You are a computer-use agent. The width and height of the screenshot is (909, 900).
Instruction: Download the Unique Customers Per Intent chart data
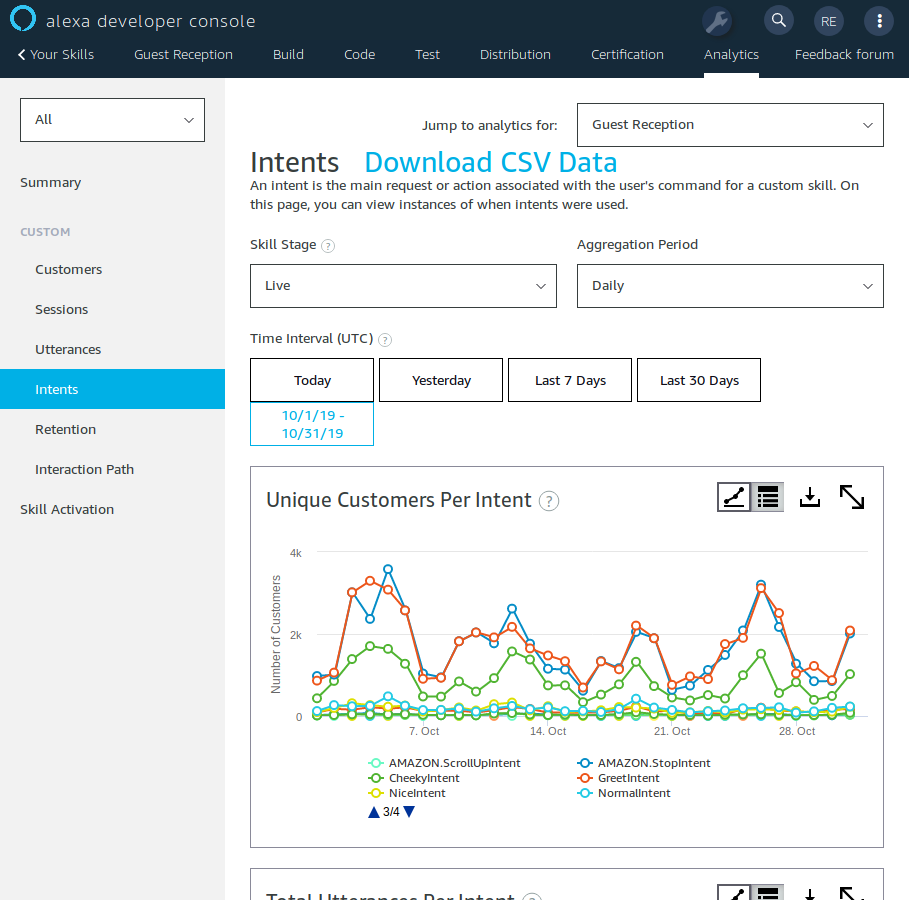point(810,496)
